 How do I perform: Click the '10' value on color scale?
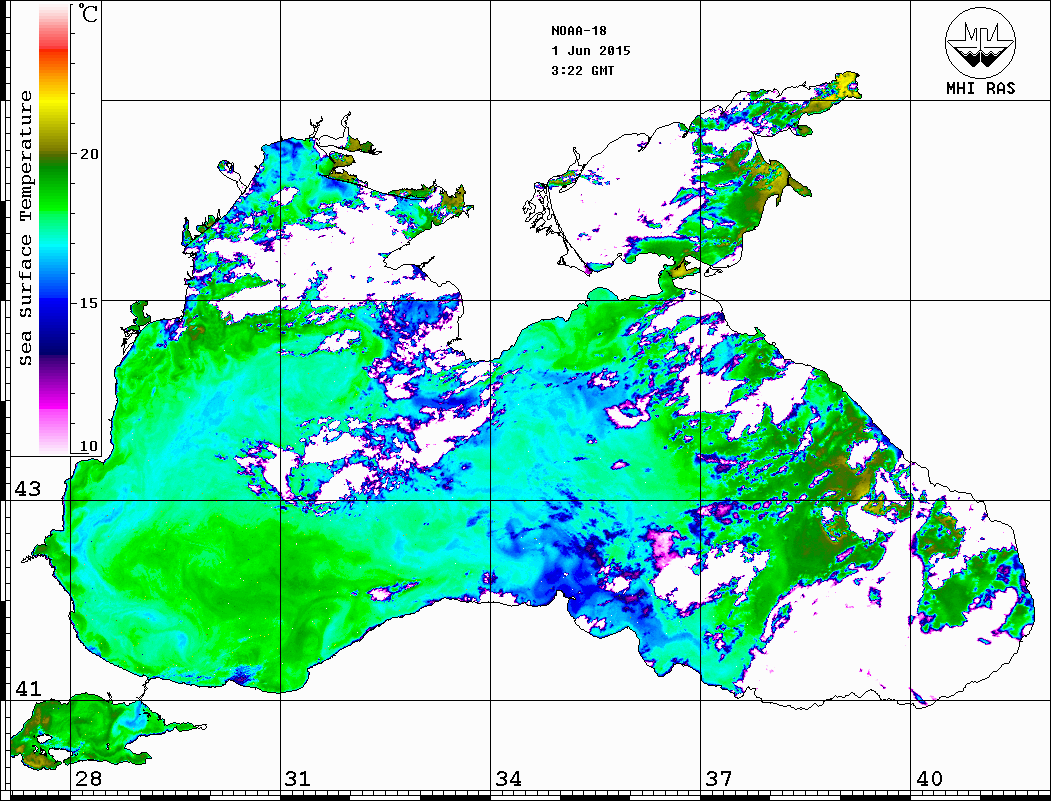point(88,446)
